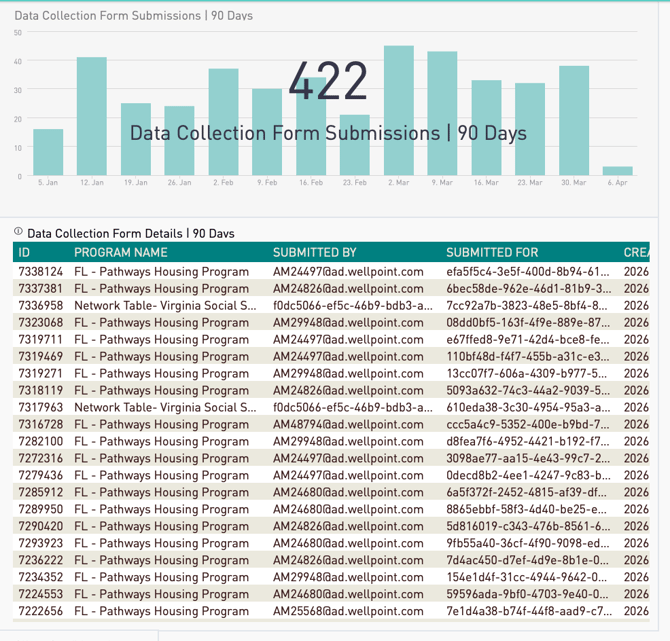The width and height of the screenshot is (670, 641).
Task: Select the 9. Mar bar in chart
Action: [x=442, y=114]
